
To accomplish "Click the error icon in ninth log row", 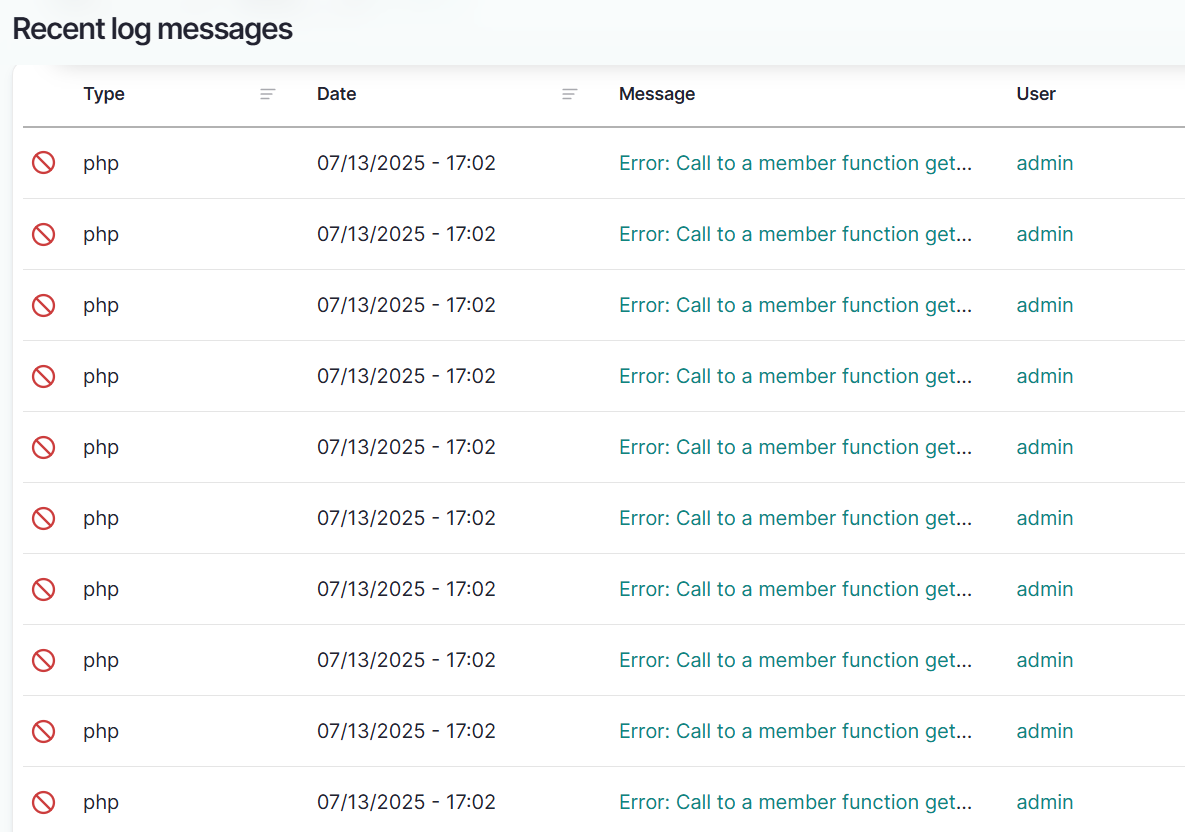I will coord(43,731).
